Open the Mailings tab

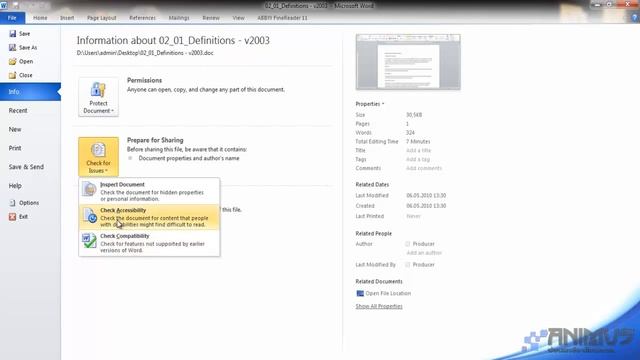tap(179, 18)
